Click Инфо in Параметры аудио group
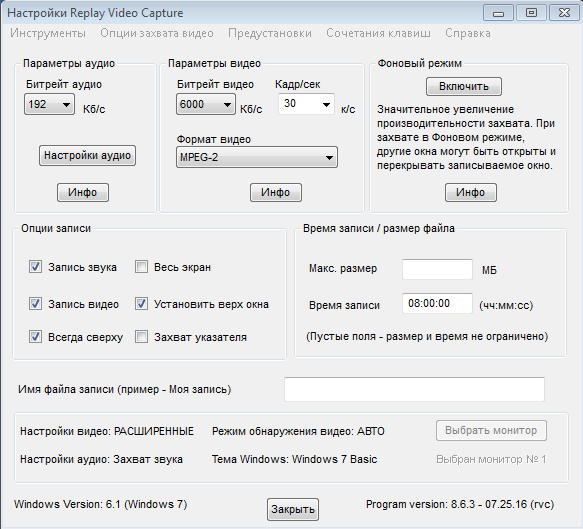The height and width of the screenshot is (529, 583). pos(83,192)
